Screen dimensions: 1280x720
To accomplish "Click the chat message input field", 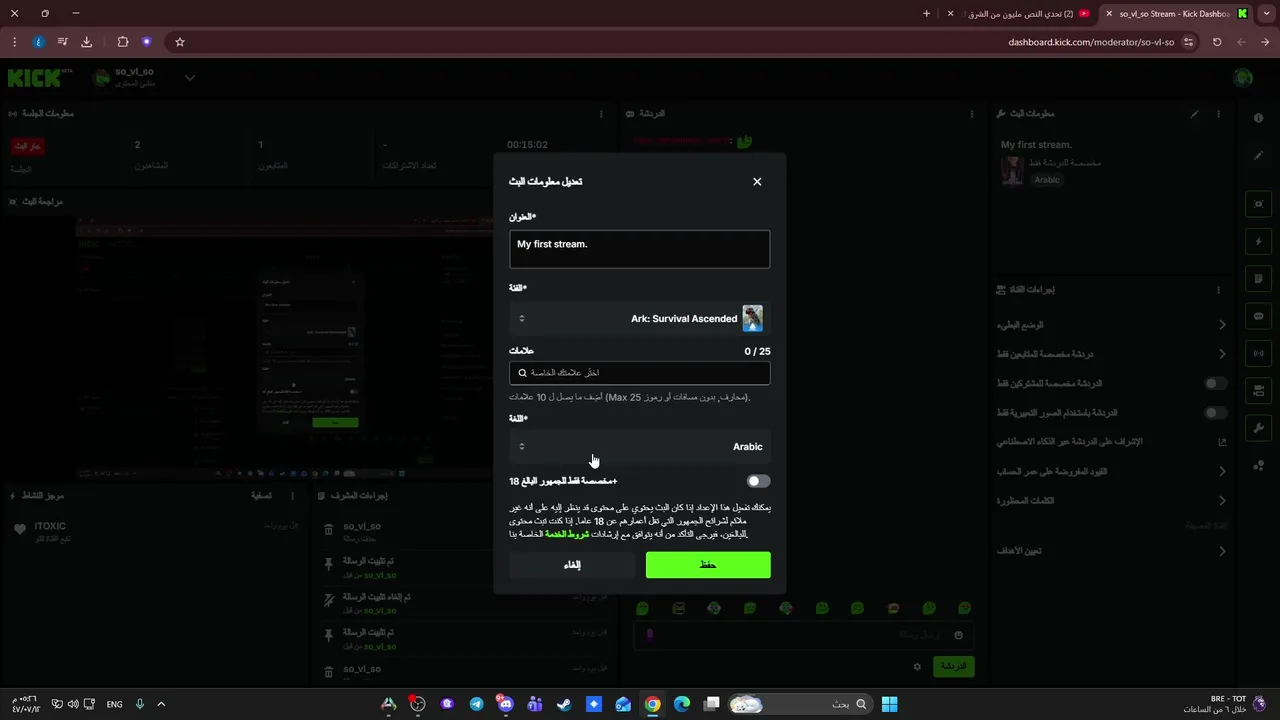I will pos(805,635).
